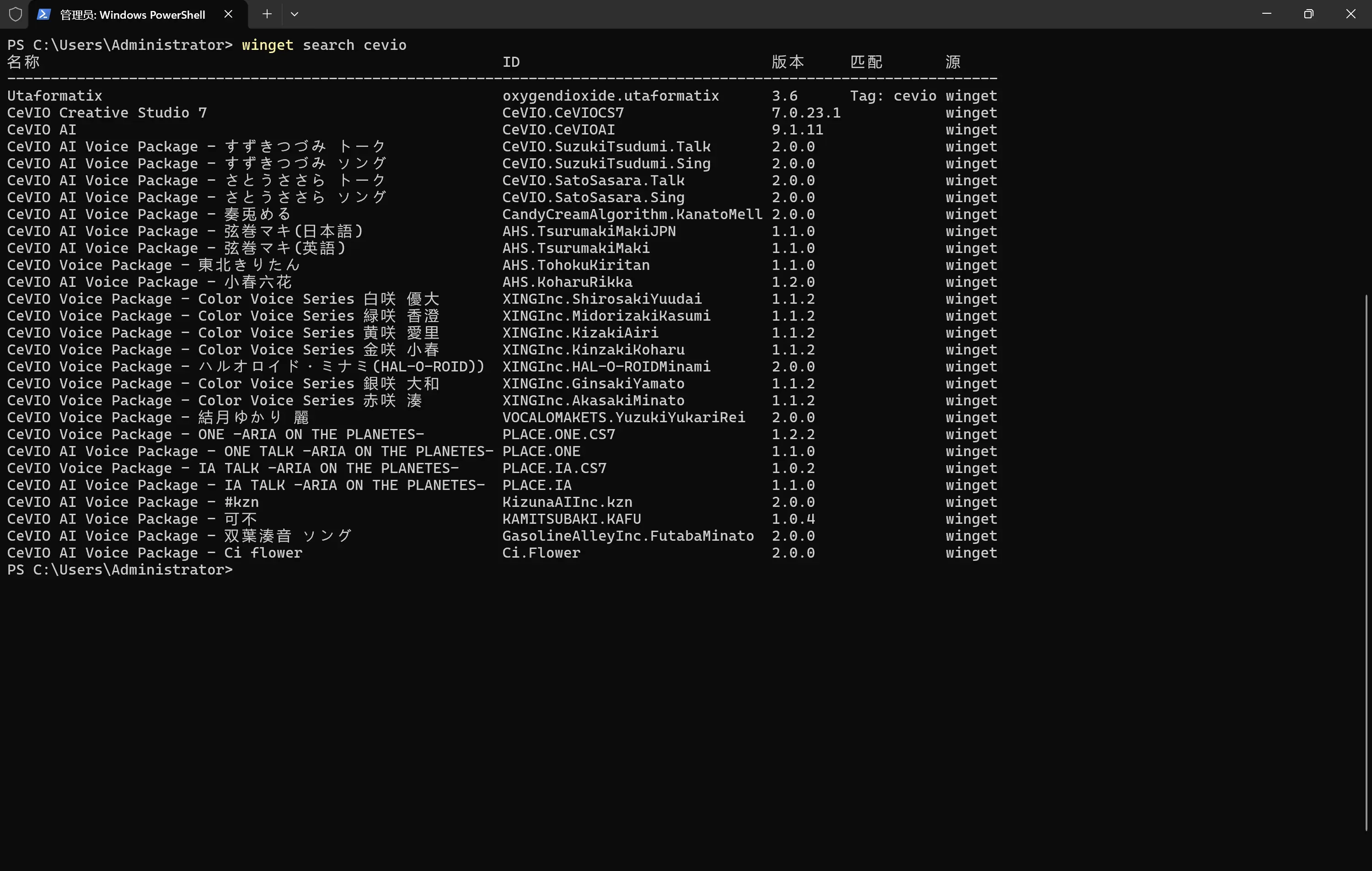This screenshot has height=871, width=1372.
Task: Click the XINGInc.AkasakiMinato ID
Action: pyautogui.click(x=593, y=401)
